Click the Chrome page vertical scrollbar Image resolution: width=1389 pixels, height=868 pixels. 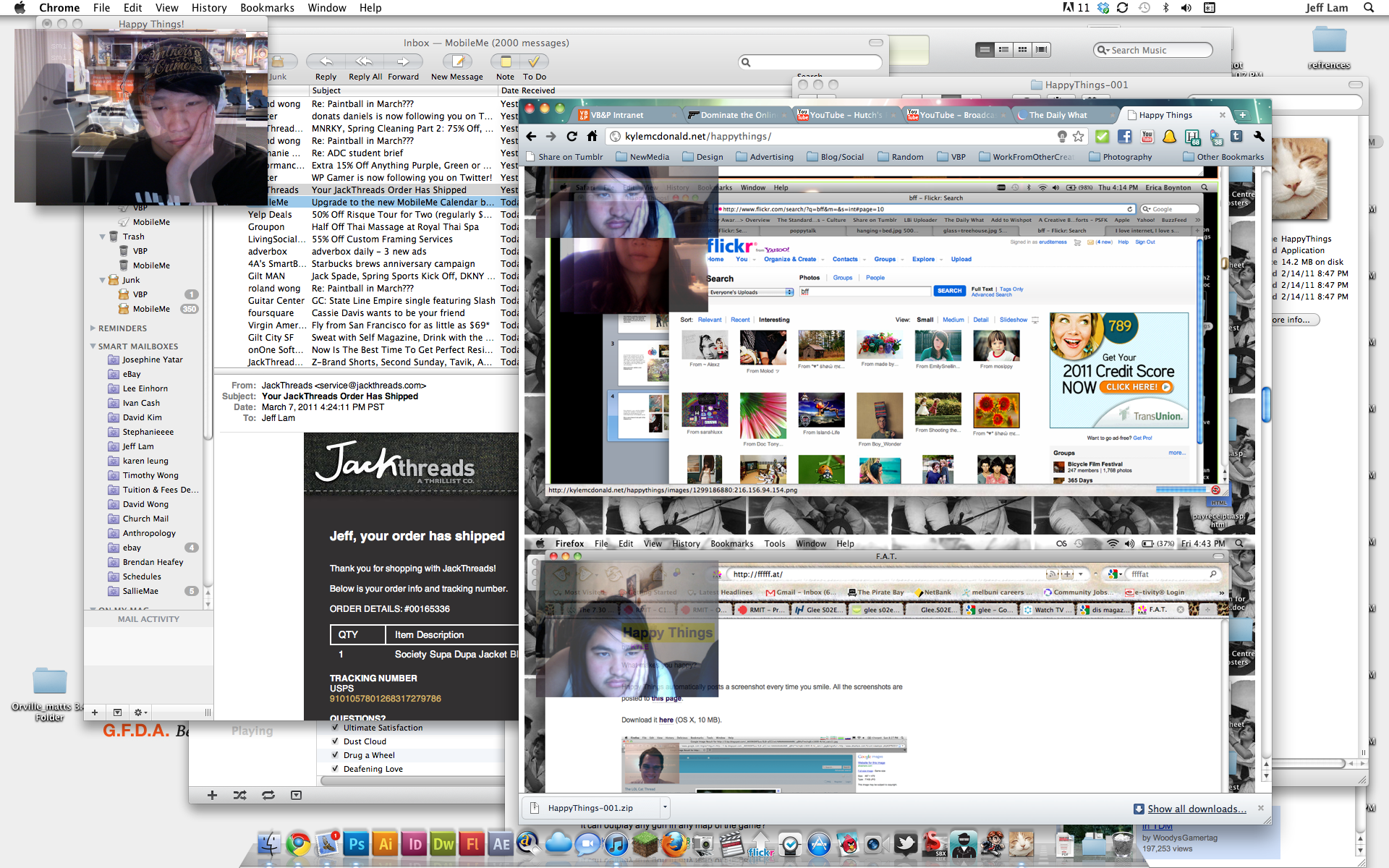(x=1266, y=404)
